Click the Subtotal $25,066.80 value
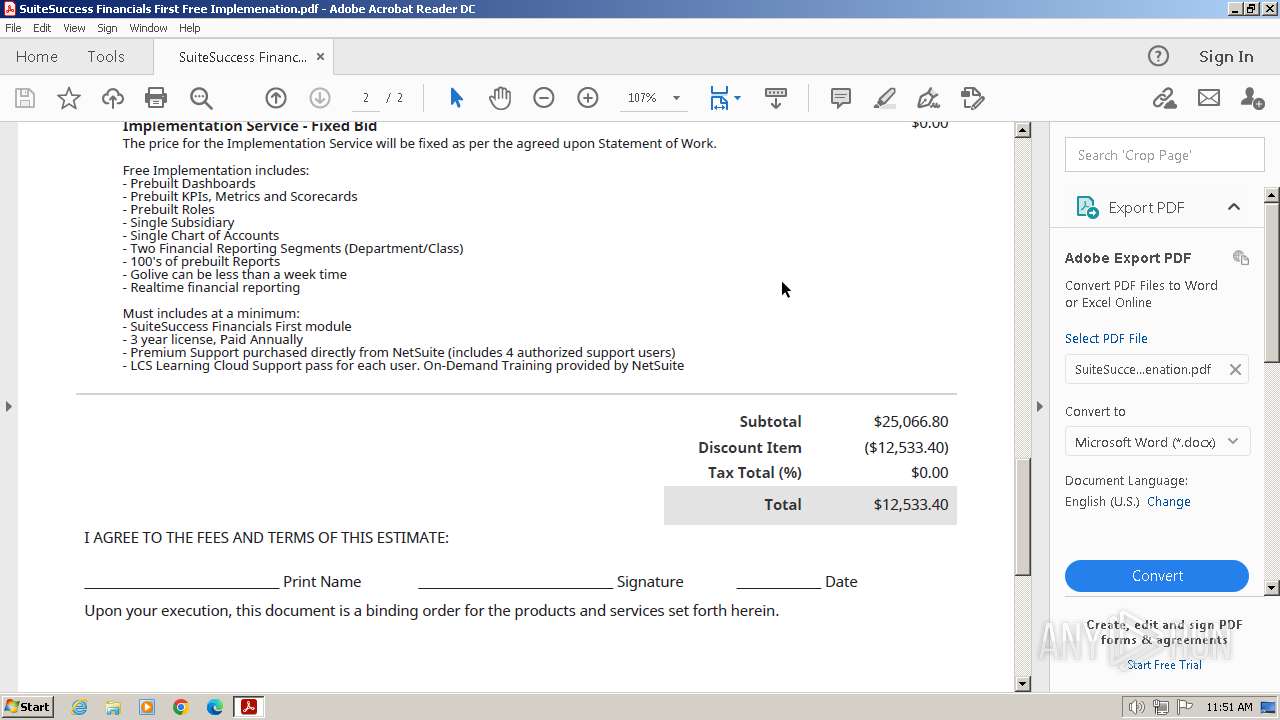Screen dimensions: 1280x720 pos(911,422)
